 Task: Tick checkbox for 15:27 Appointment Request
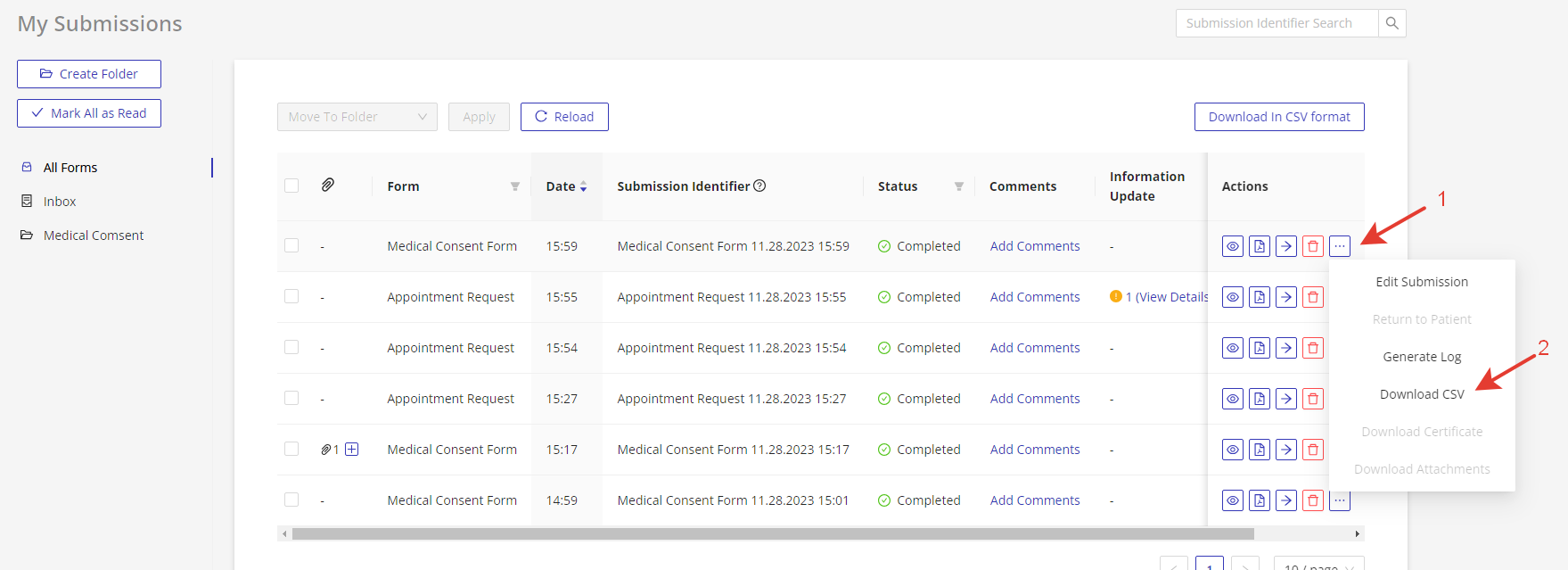tap(291, 398)
